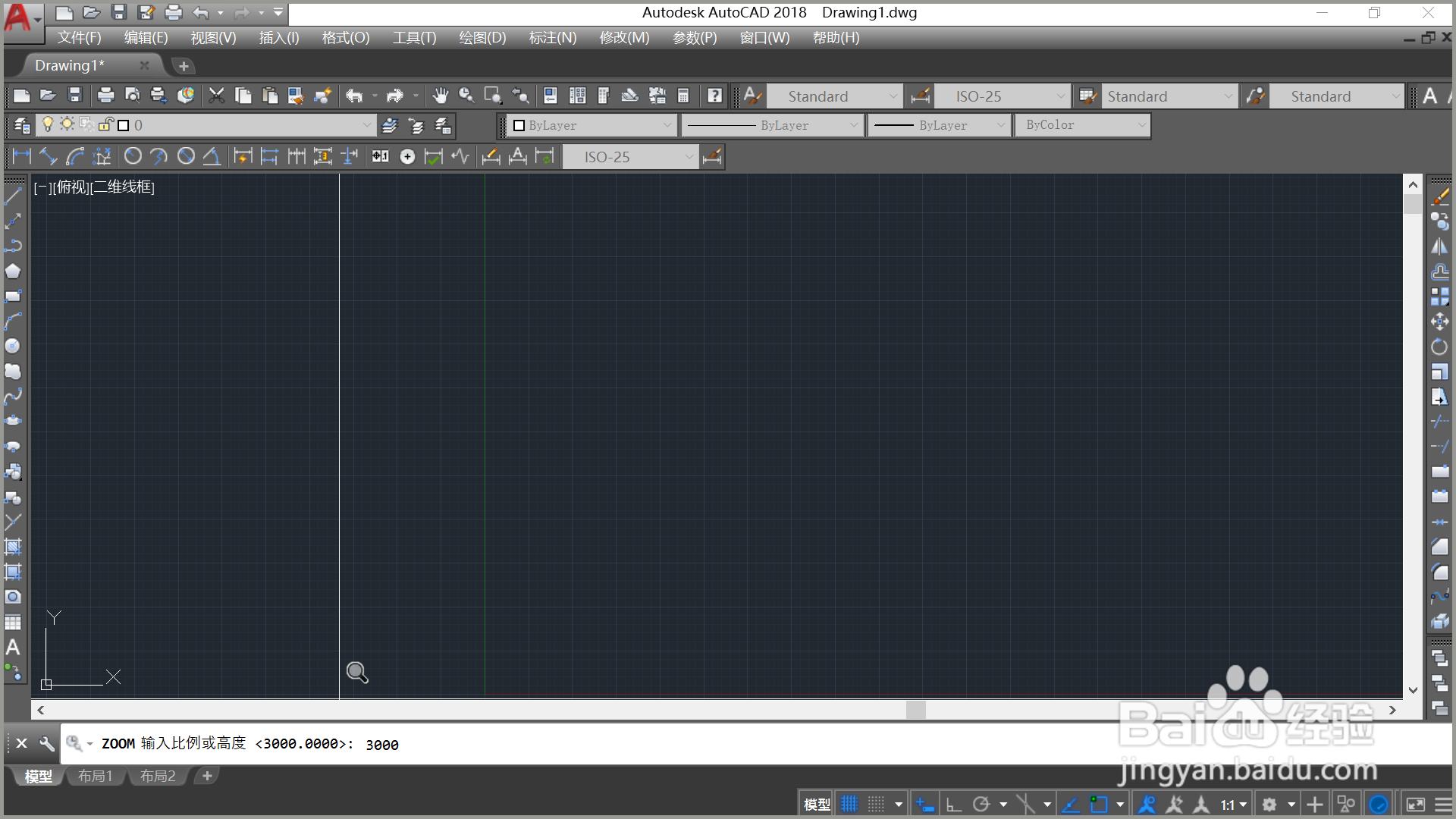Open the 格式(O) menu
1456x819 pixels.
(x=345, y=38)
